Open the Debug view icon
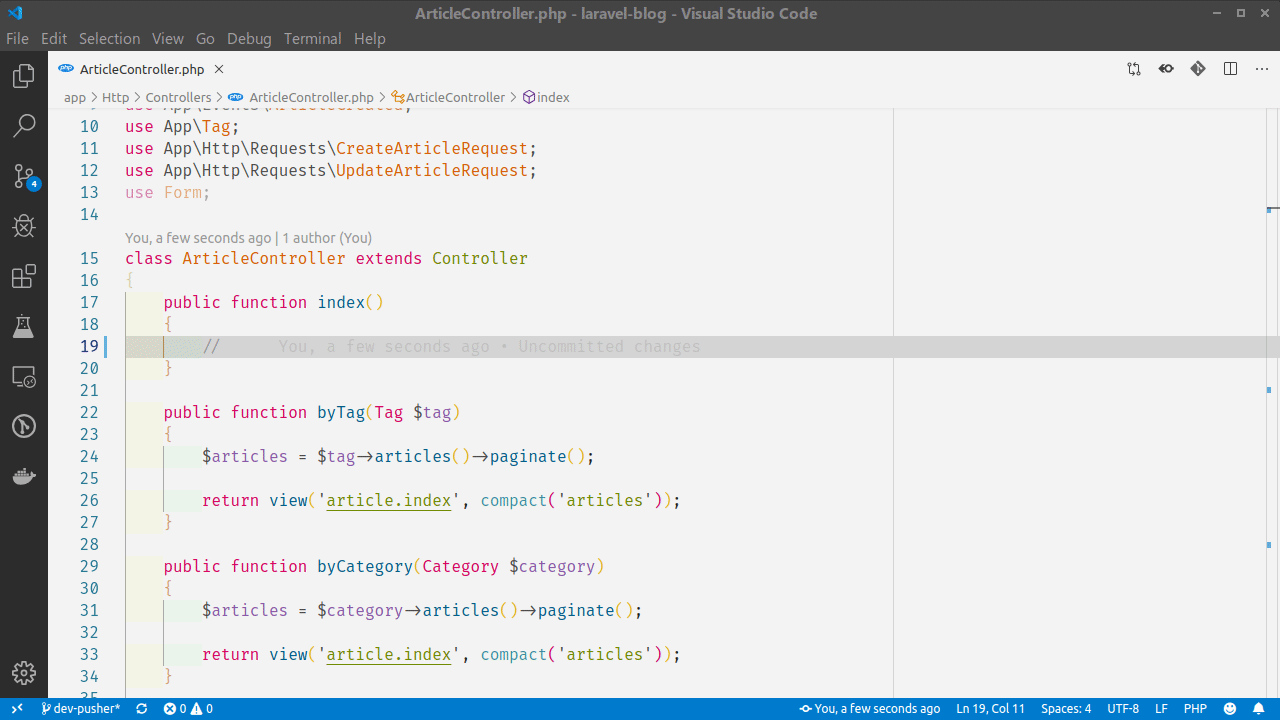The image size is (1280, 720). click(23, 226)
